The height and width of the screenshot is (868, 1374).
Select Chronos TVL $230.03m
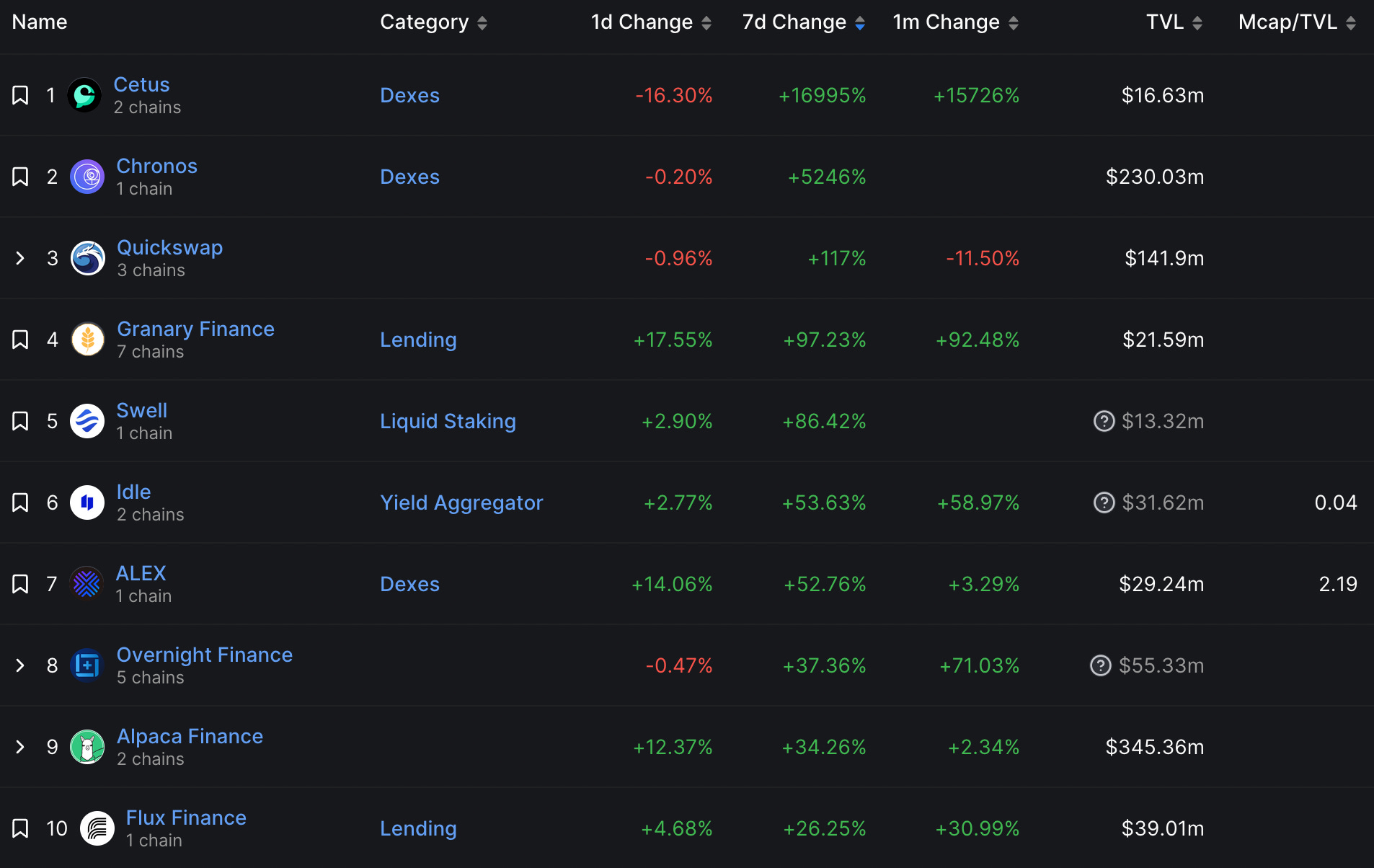pyautogui.click(x=1155, y=177)
